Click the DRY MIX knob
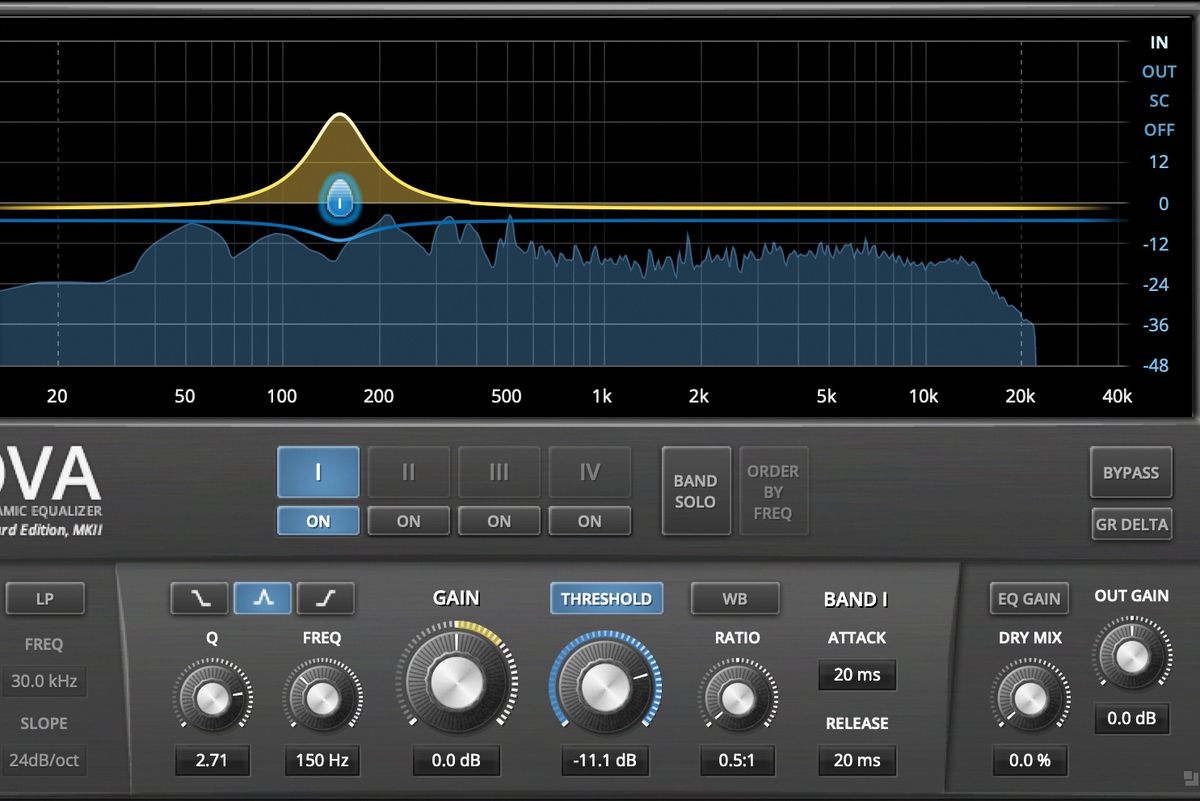The height and width of the screenshot is (801, 1200). pyautogui.click(x=1029, y=695)
